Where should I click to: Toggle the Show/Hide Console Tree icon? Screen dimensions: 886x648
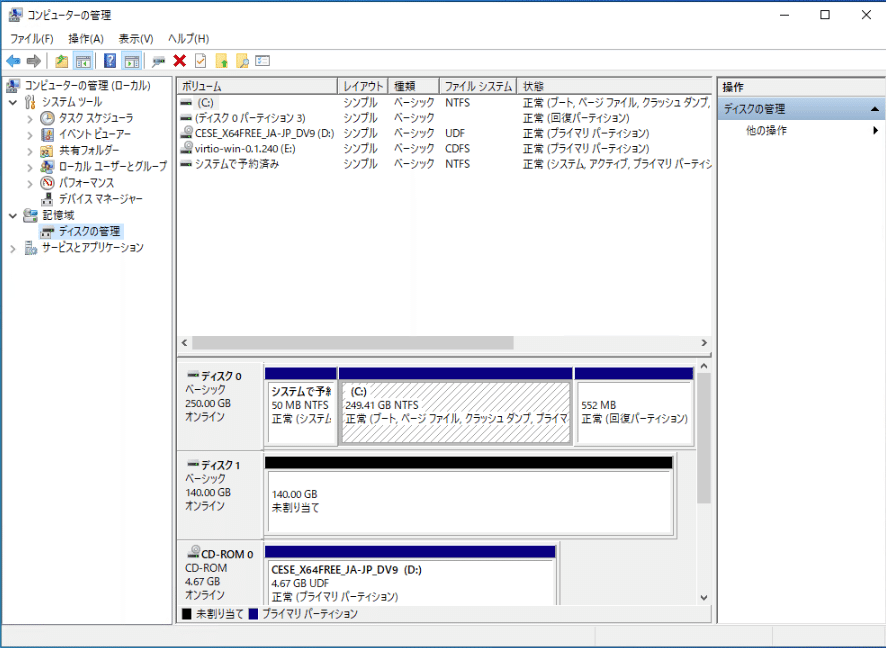coord(83,61)
